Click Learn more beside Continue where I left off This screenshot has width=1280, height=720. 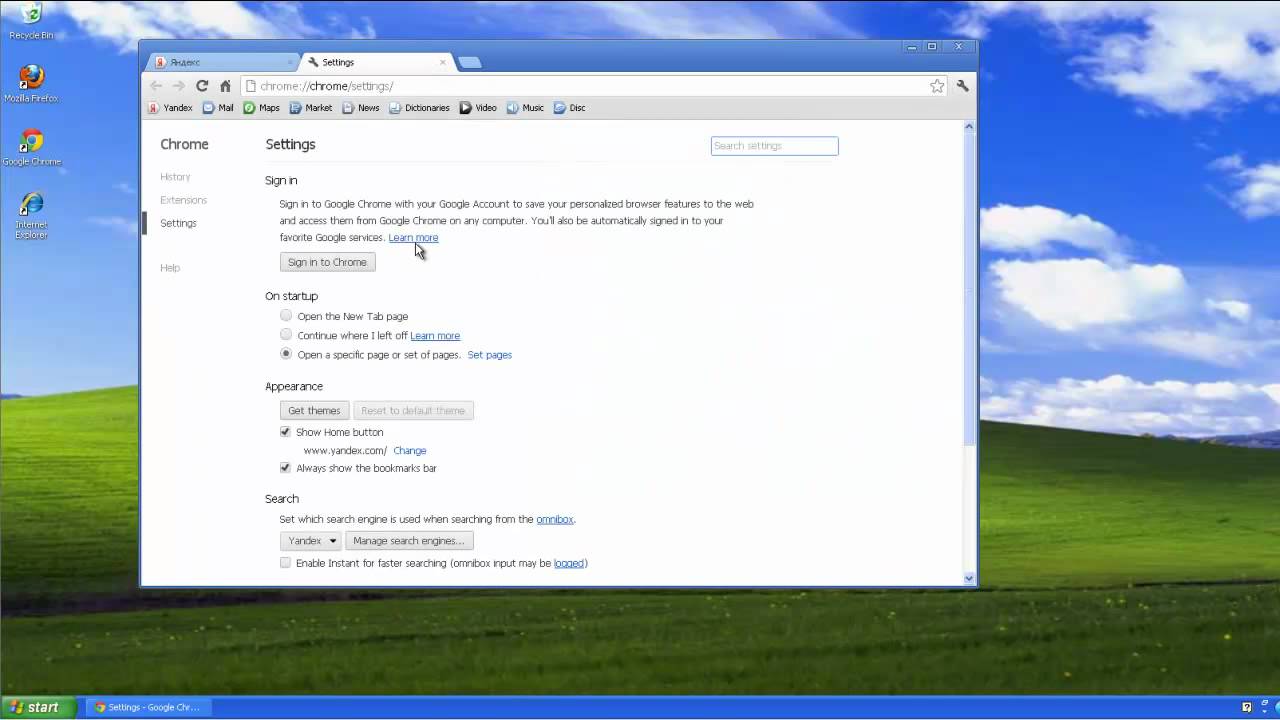[435, 336]
